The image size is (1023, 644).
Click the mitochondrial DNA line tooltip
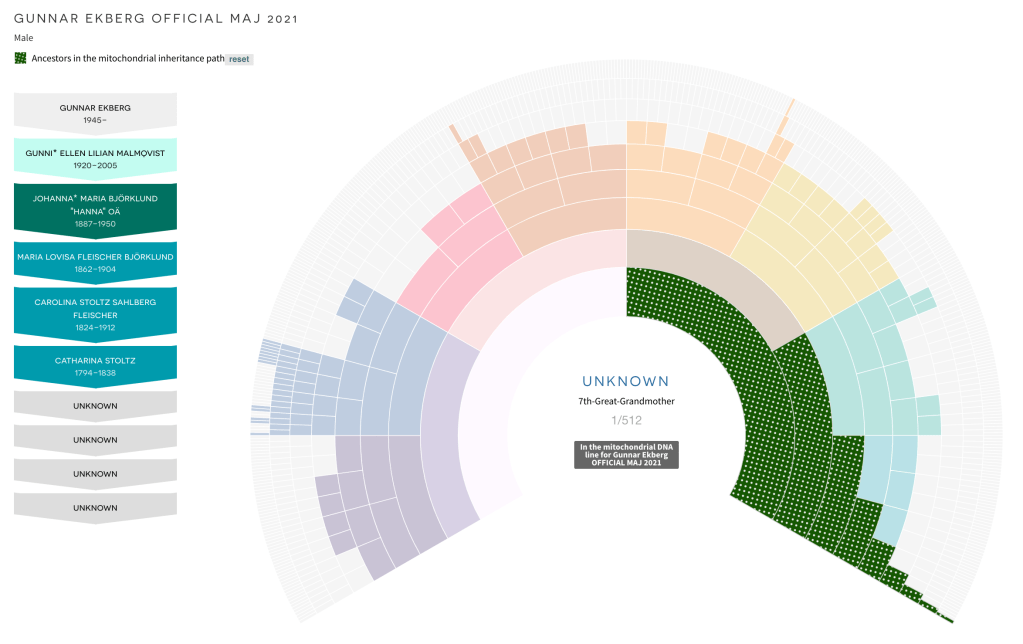[626, 454]
